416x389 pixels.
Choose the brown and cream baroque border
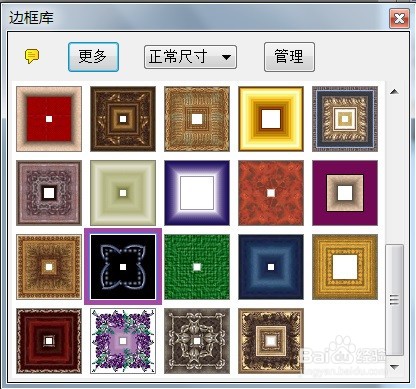pos(271,341)
